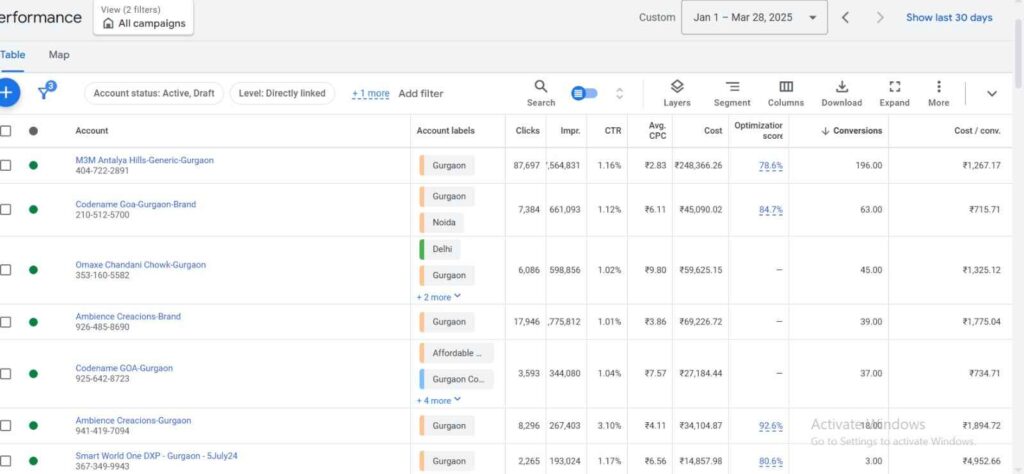Open Ambience Creacions-Brand account link
1024x474 pixels.
click(x=128, y=317)
